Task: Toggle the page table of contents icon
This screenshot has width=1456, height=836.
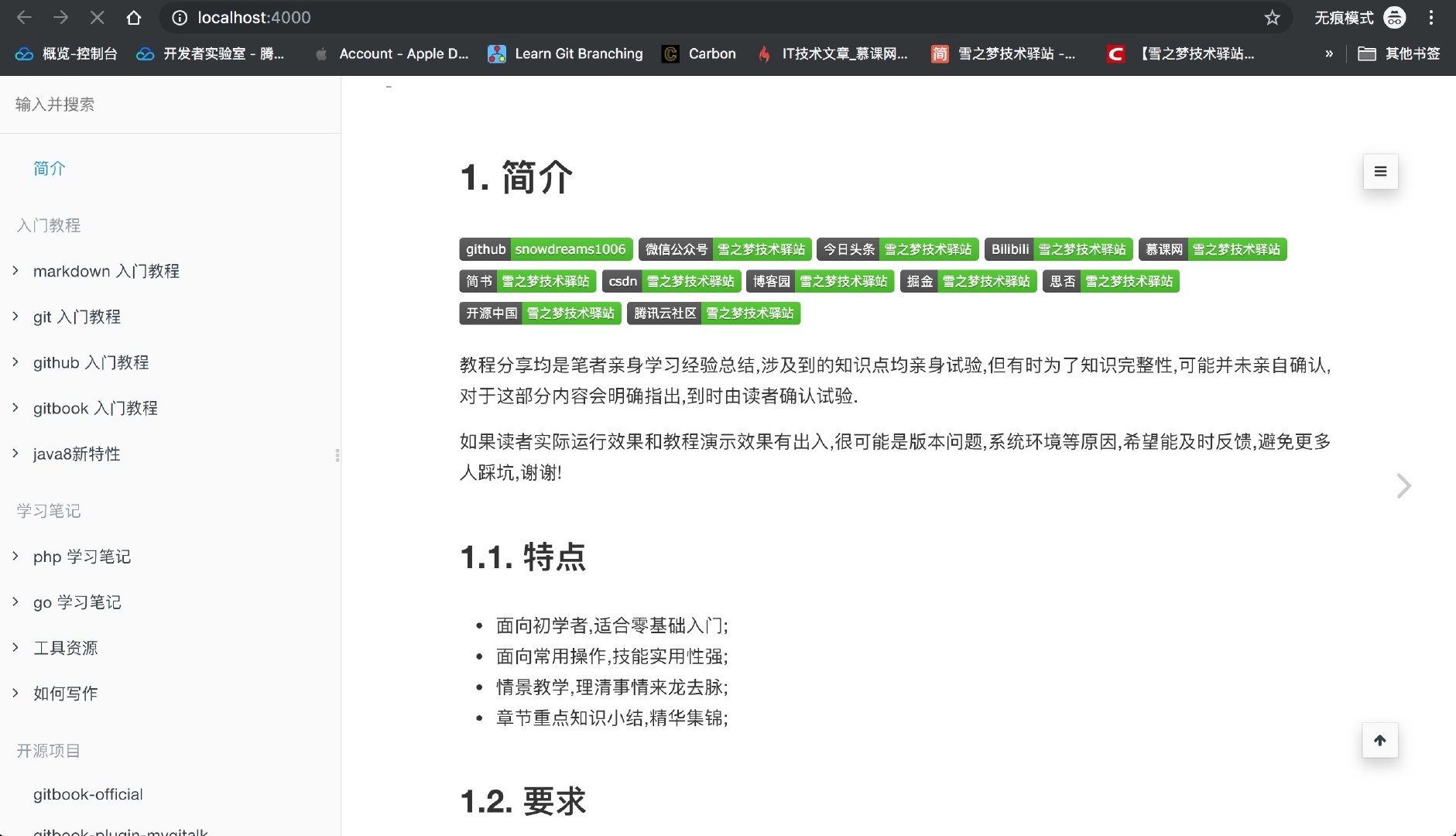Action: pyautogui.click(x=1380, y=171)
